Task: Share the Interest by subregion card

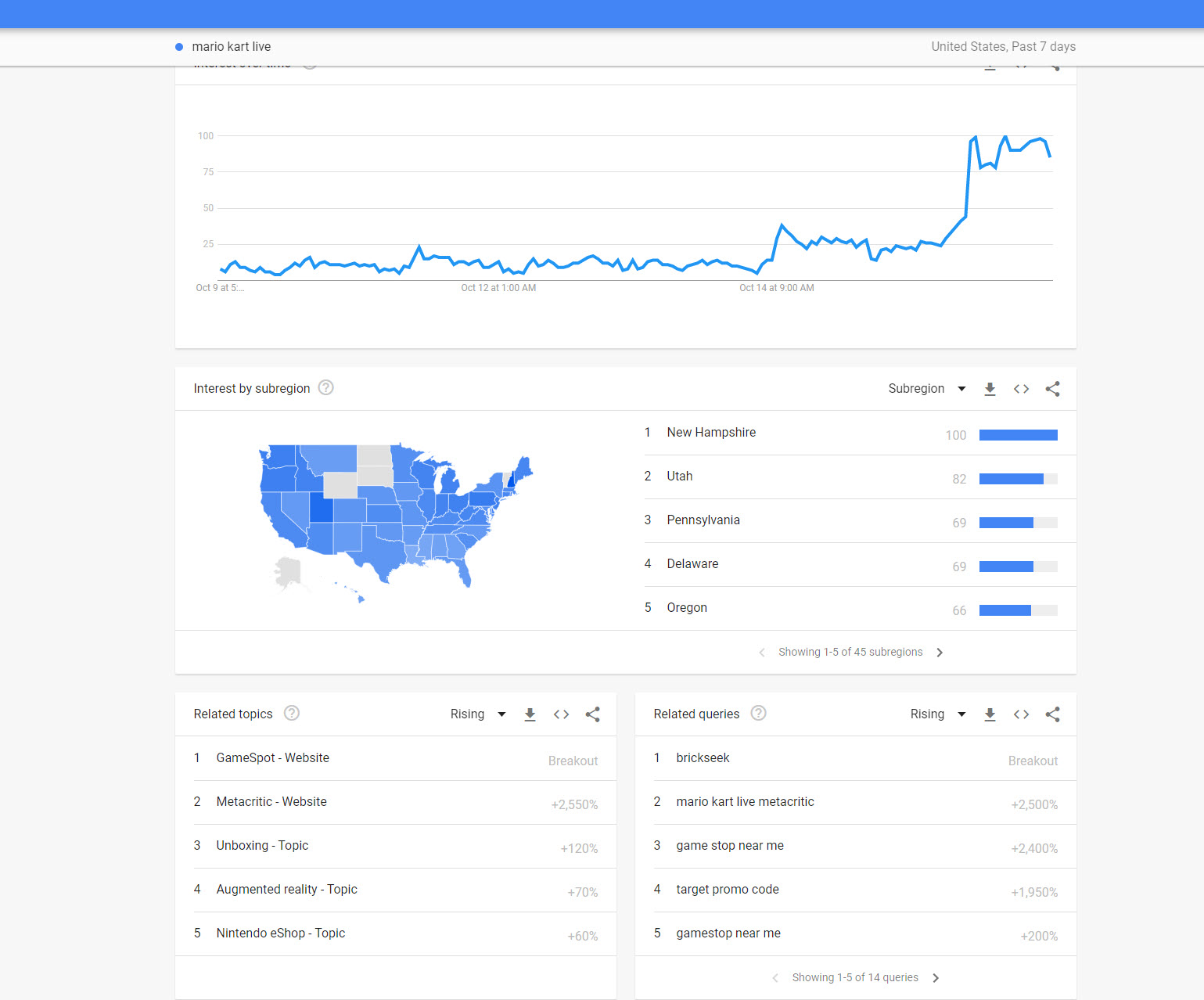Action: pyautogui.click(x=1052, y=389)
